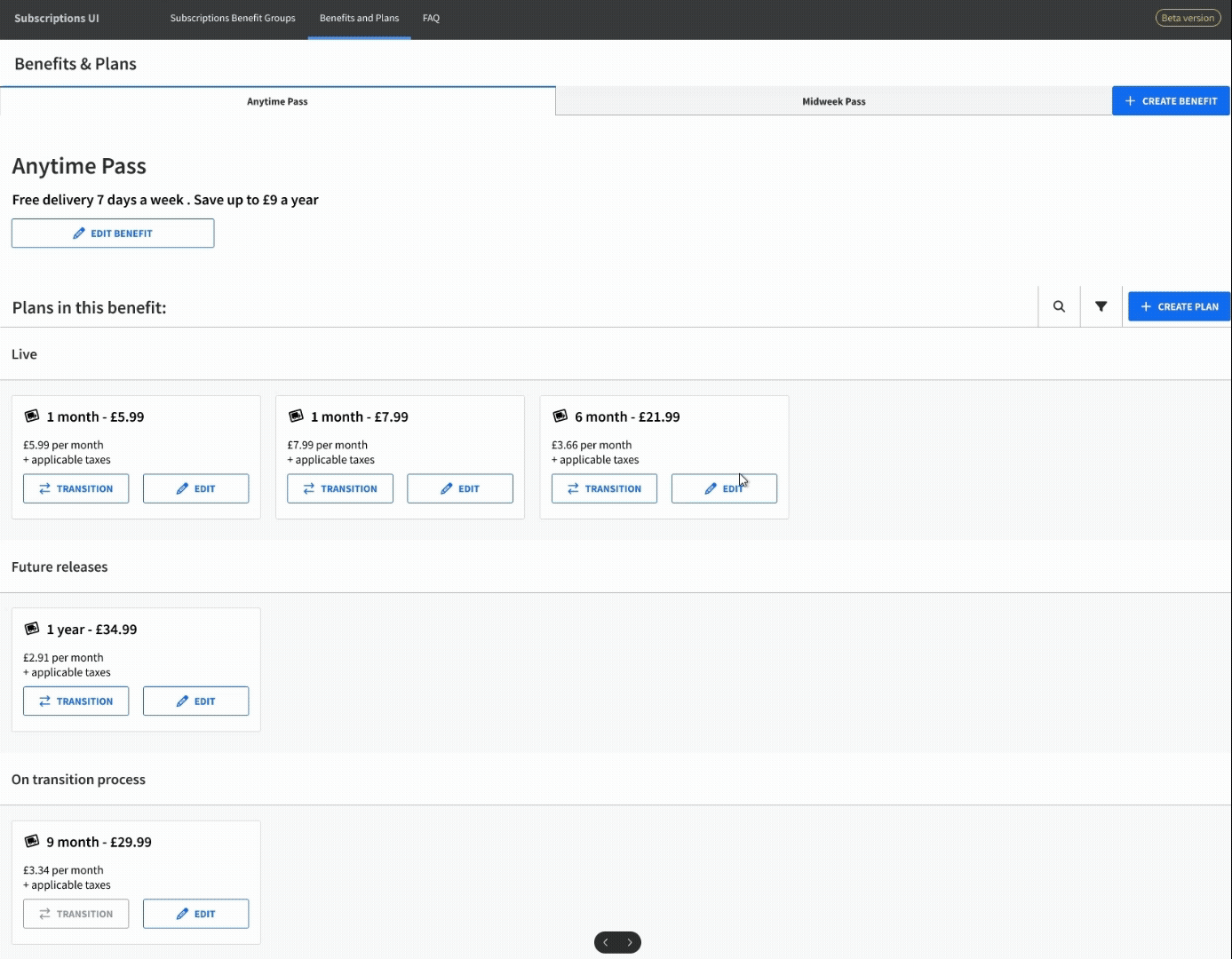Click the search magnifier icon
Image resolution: width=1232 pixels, height=959 pixels.
pyautogui.click(x=1059, y=306)
